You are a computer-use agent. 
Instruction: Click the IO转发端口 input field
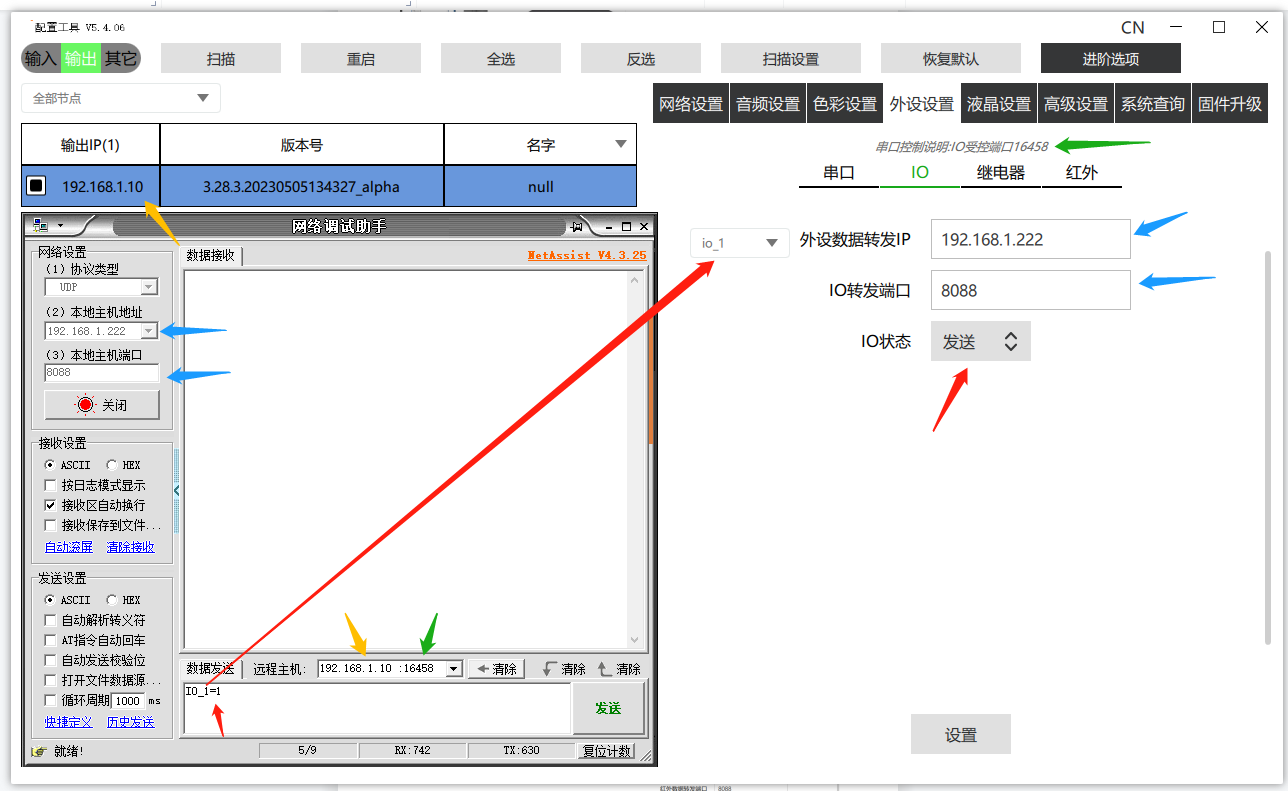pyautogui.click(x=1030, y=291)
